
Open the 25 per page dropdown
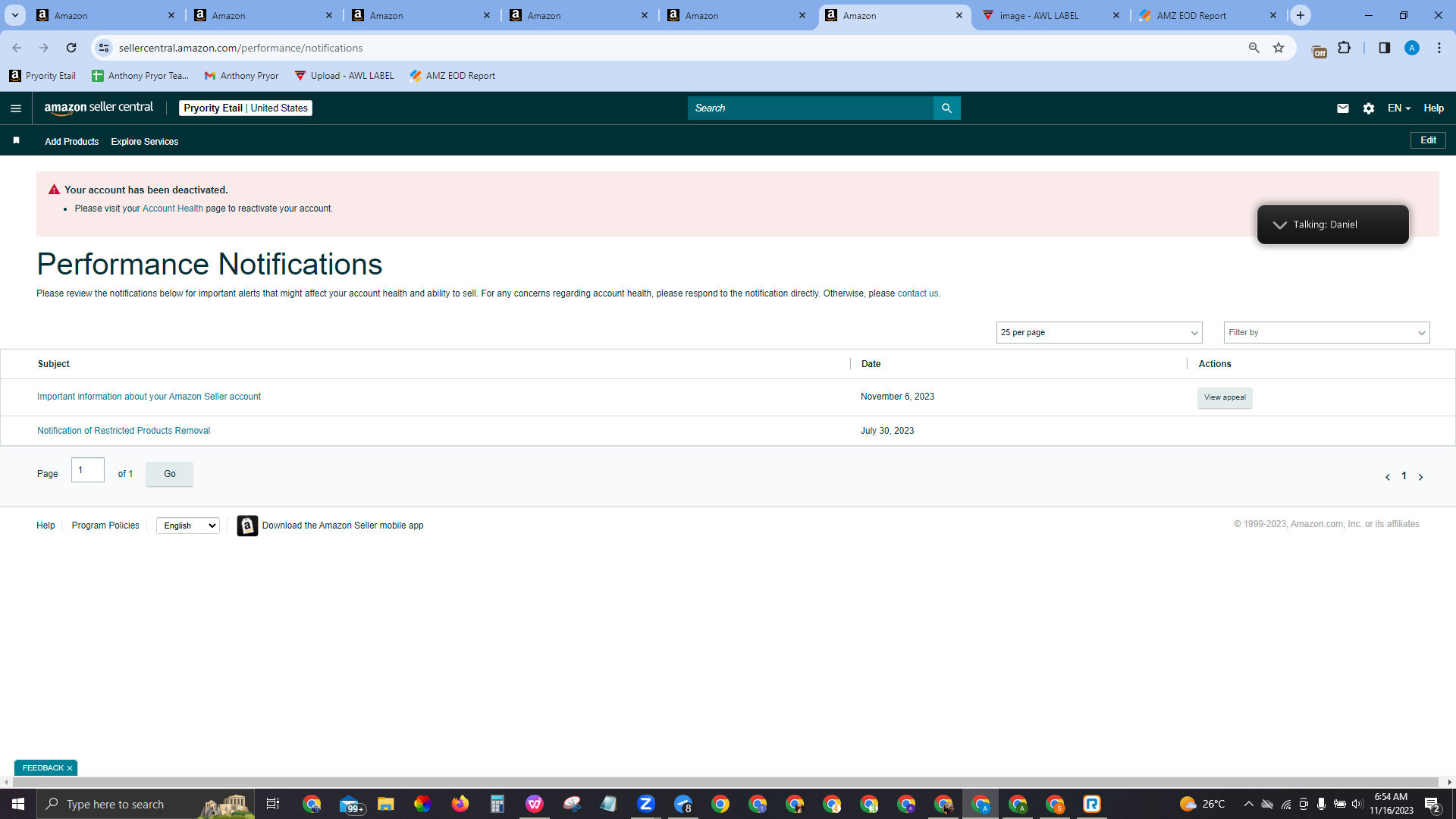(x=1099, y=332)
